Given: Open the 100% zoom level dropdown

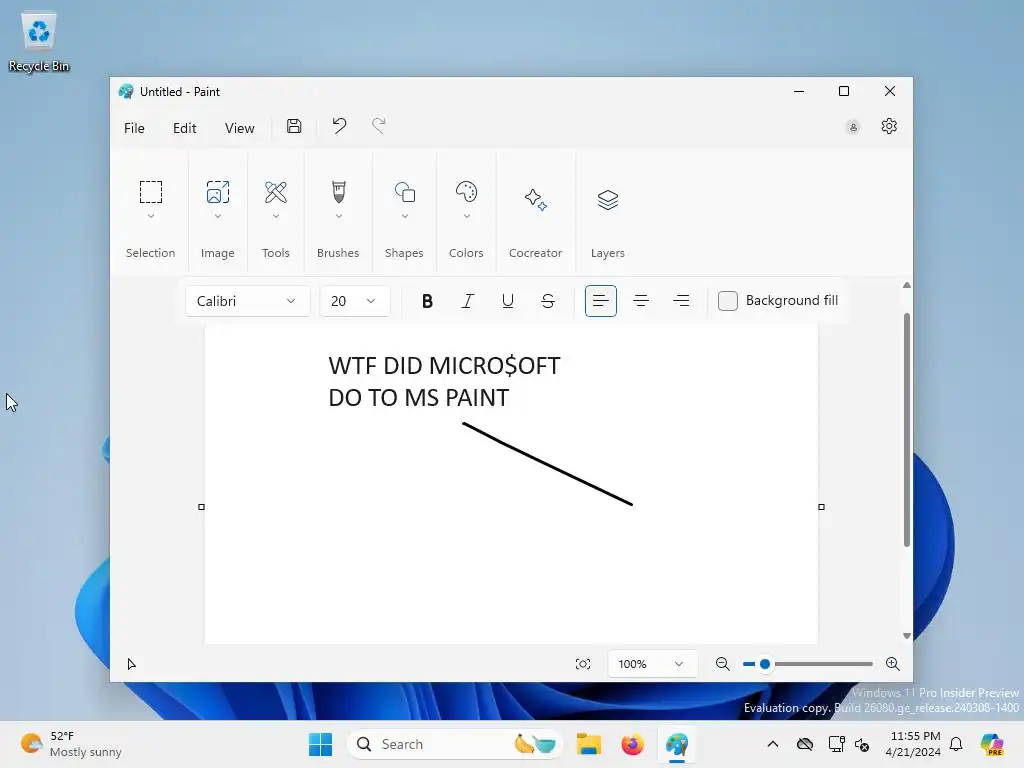Looking at the screenshot, I should click(652, 664).
